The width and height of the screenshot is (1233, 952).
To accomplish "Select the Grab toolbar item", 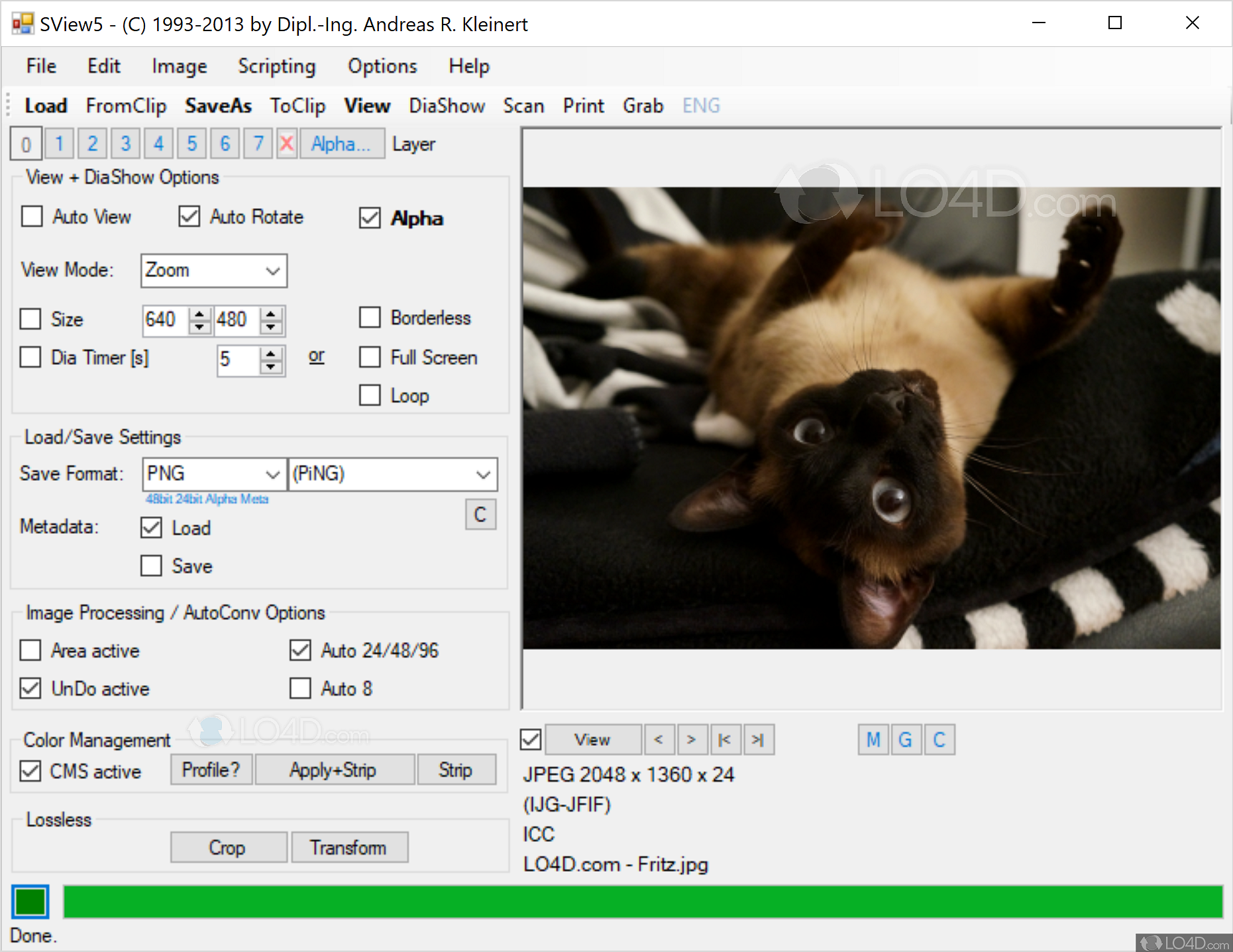I will (642, 106).
